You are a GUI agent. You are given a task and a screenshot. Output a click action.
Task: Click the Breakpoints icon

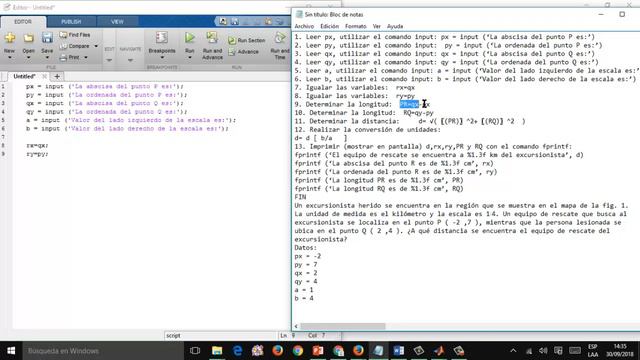pyautogui.click(x=162, y=38)
